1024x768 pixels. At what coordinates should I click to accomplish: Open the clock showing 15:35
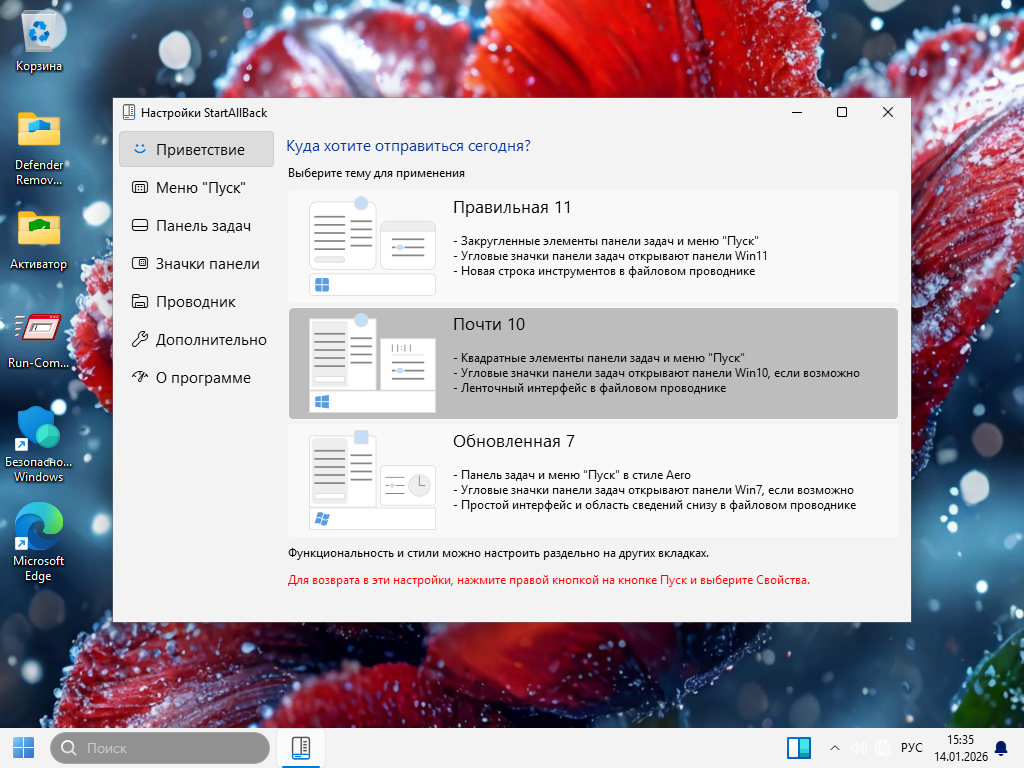point(960,748)
